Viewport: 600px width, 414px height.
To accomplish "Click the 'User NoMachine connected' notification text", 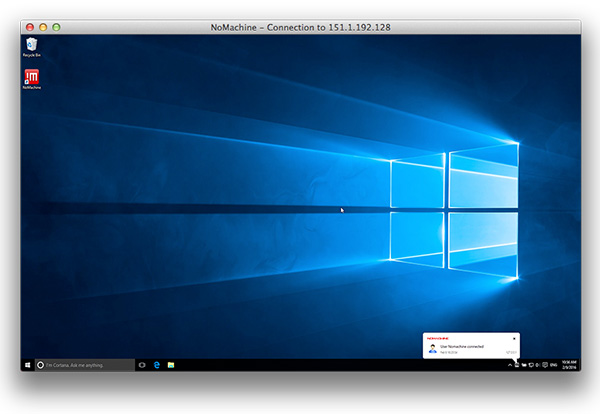I will point(462,346).
